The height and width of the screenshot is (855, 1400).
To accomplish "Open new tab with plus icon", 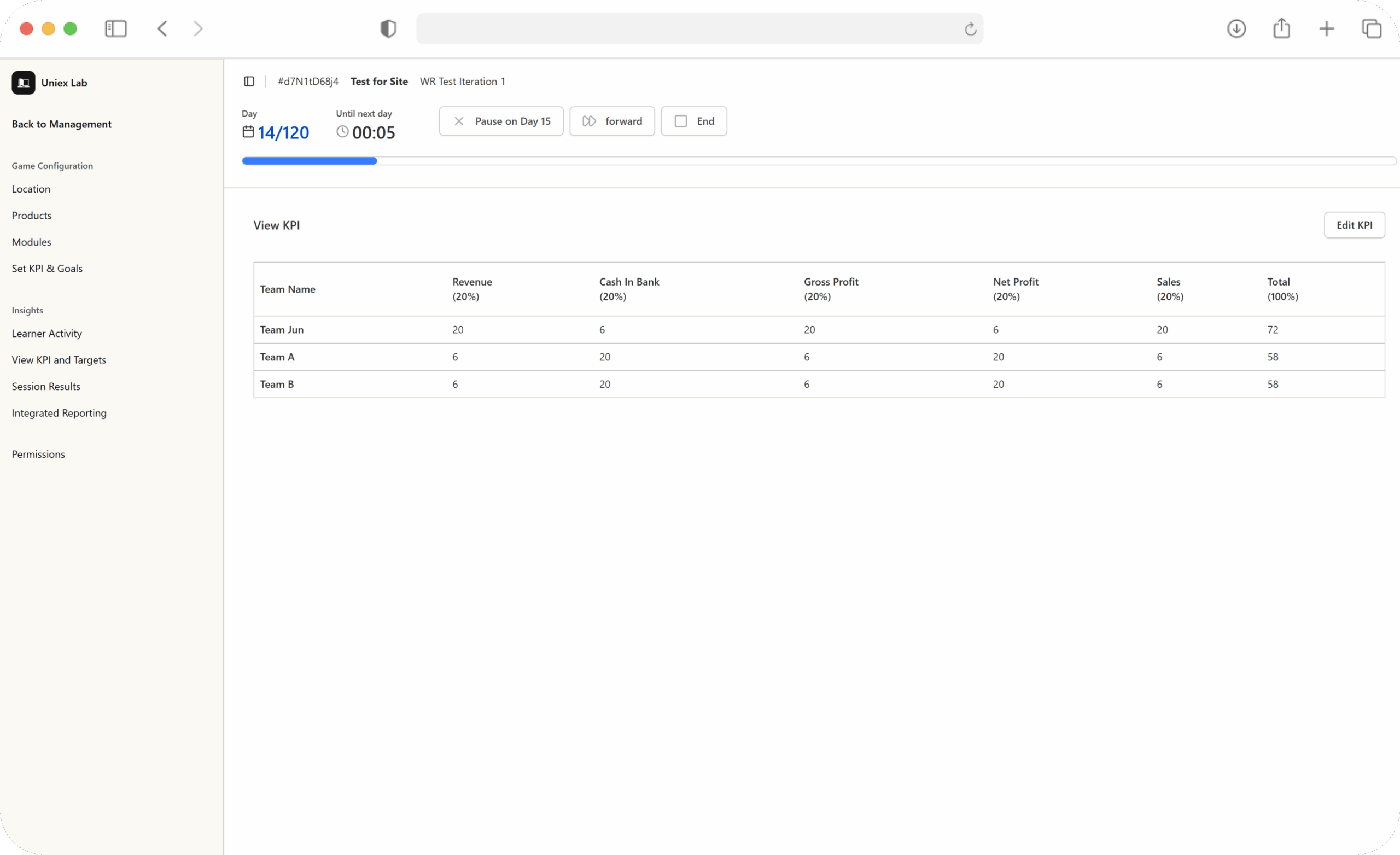I will pyautogui.click(x=1326, y=28).
